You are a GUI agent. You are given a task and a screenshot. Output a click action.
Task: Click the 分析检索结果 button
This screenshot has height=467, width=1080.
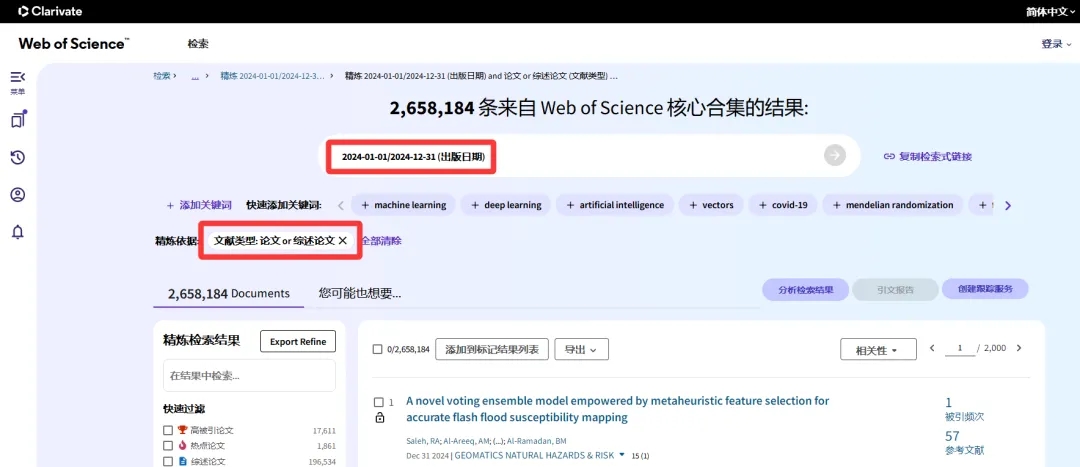tap(805, 289)
